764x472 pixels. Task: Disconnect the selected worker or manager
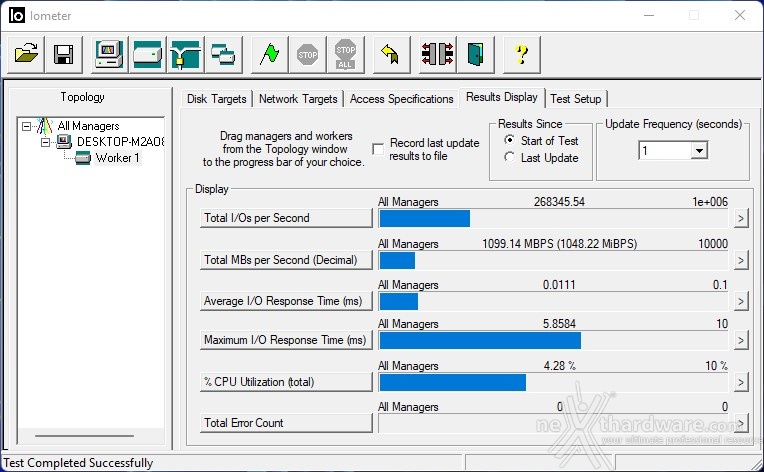point(438,54)
